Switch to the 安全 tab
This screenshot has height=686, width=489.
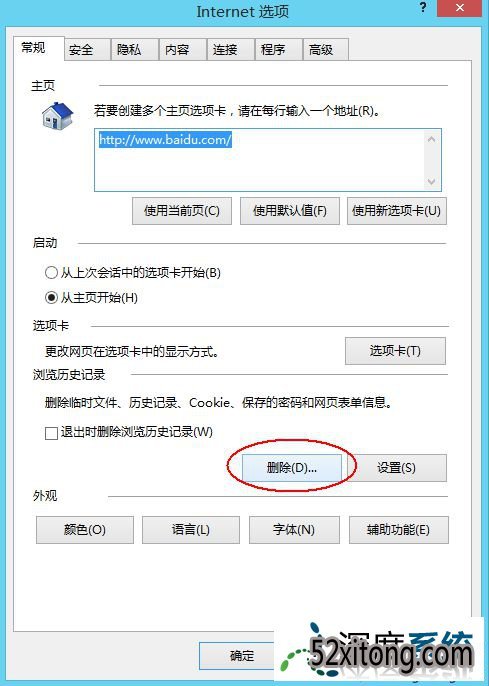[x=87, y=49]
